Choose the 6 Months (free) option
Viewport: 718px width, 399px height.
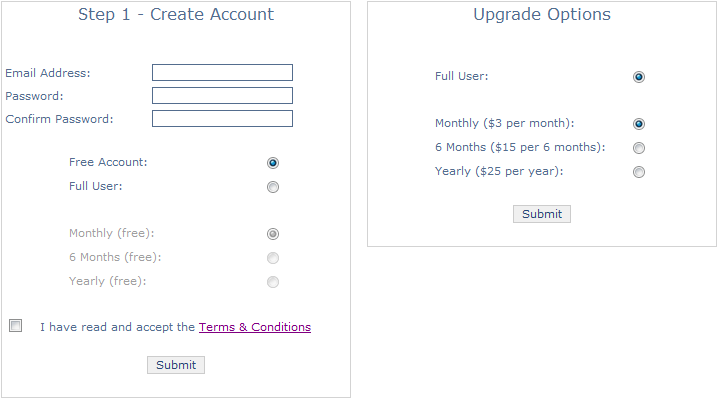[x=273, y=258]
